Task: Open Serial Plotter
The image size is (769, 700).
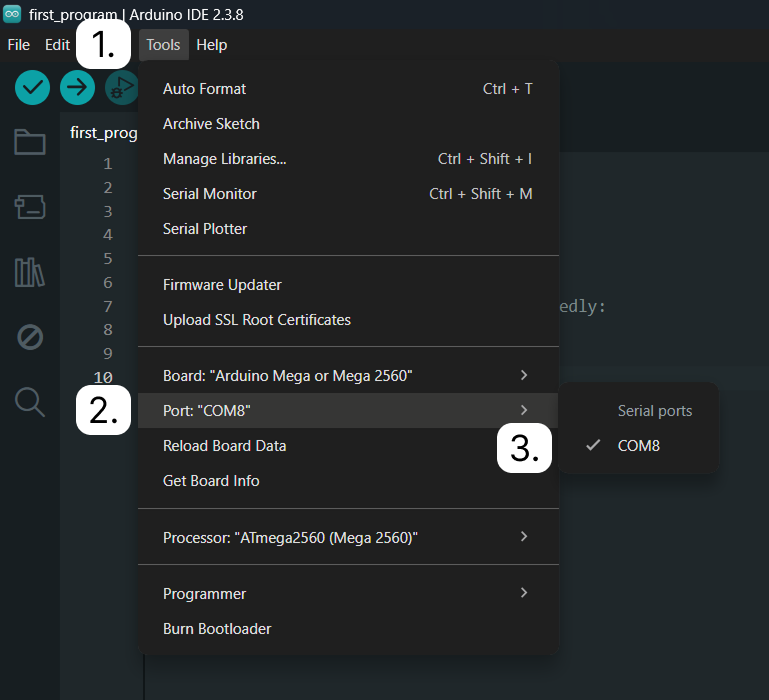Action: [348, 229]
